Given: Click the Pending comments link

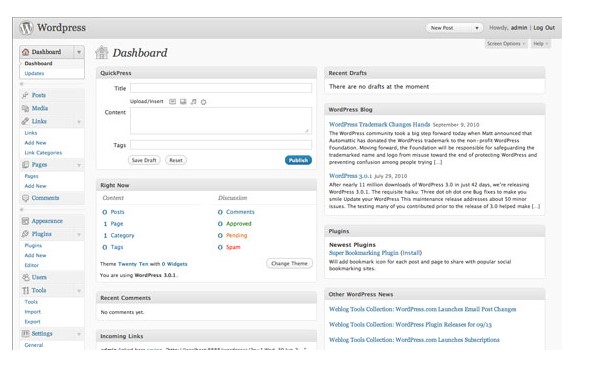Looking at the screenshot, I should pos(237,235).
